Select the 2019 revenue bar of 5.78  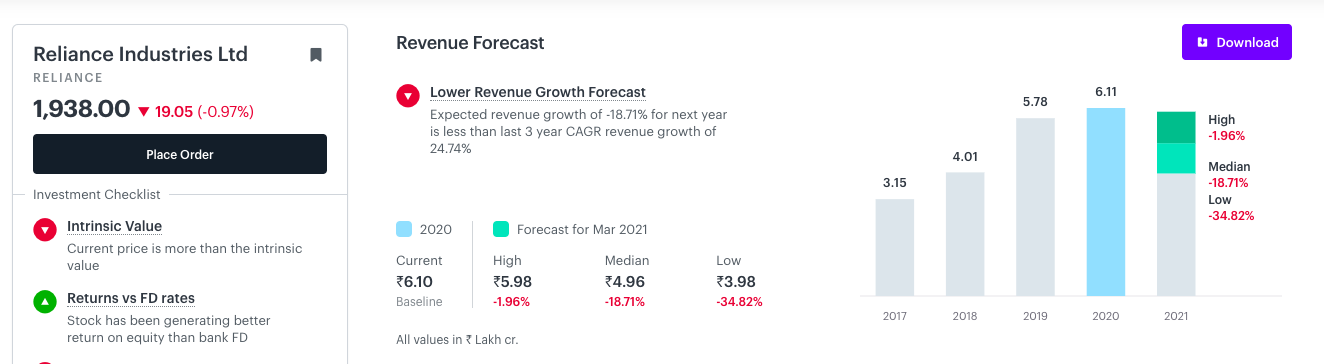(x=1035, y=207)
